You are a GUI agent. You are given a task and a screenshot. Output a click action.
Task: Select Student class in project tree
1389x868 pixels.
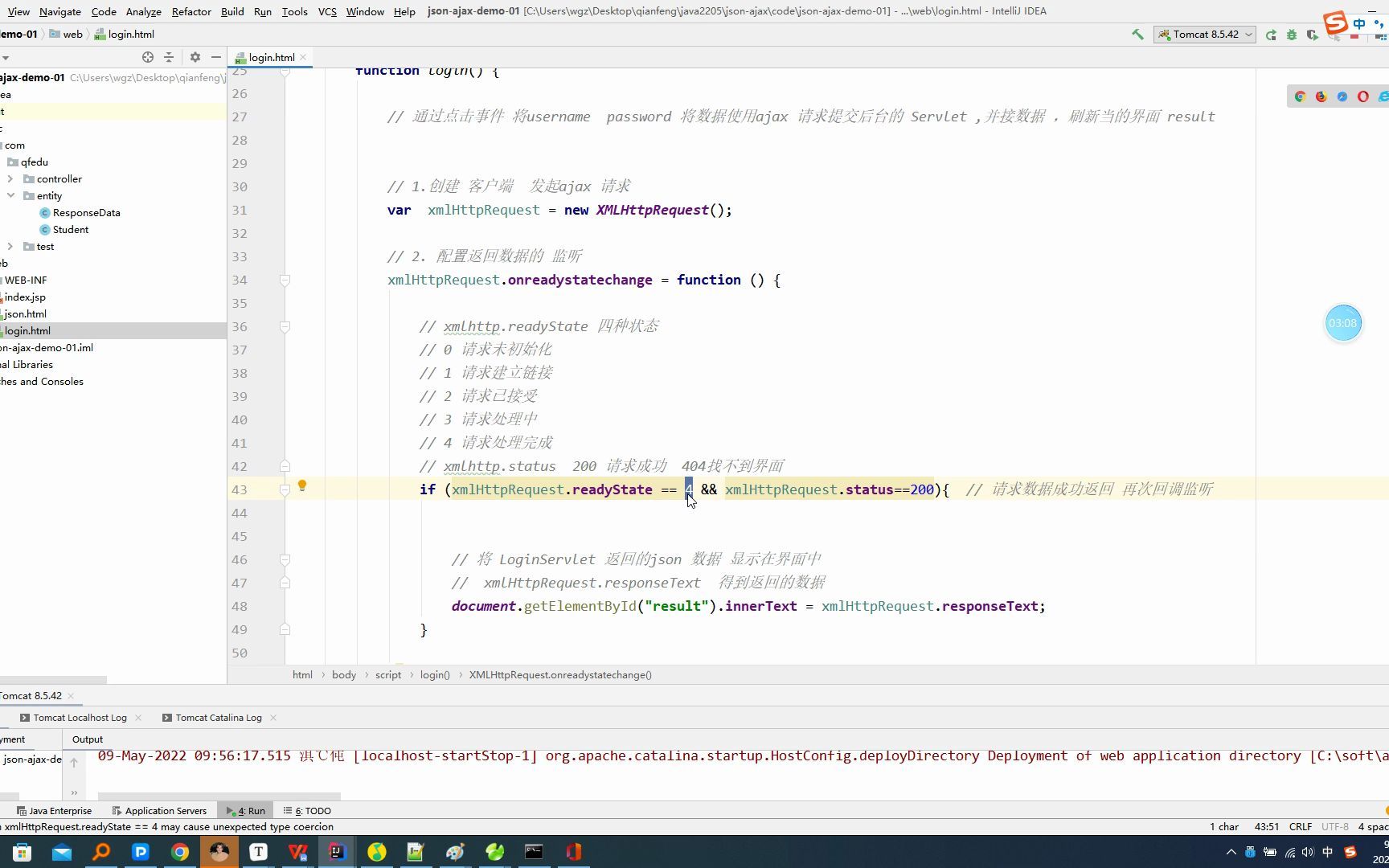point(71,230)
